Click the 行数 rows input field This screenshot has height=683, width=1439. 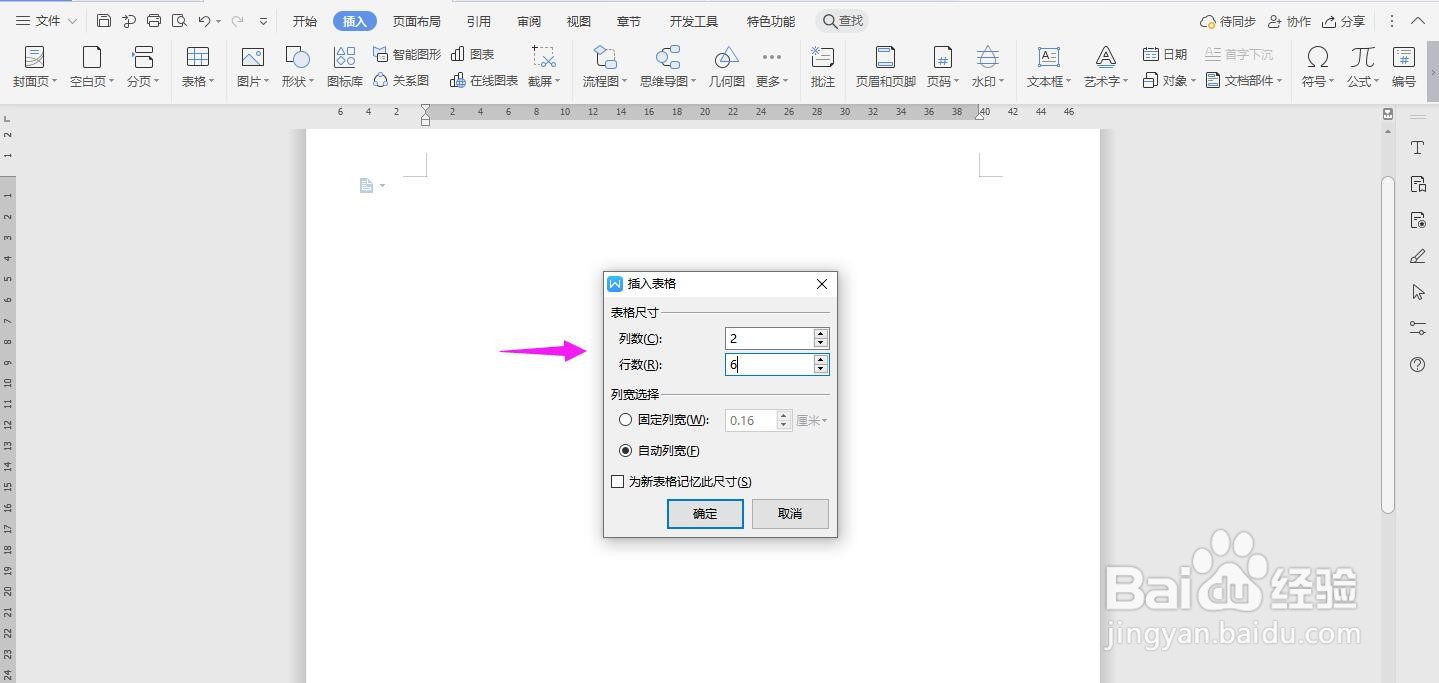[769, 365]
